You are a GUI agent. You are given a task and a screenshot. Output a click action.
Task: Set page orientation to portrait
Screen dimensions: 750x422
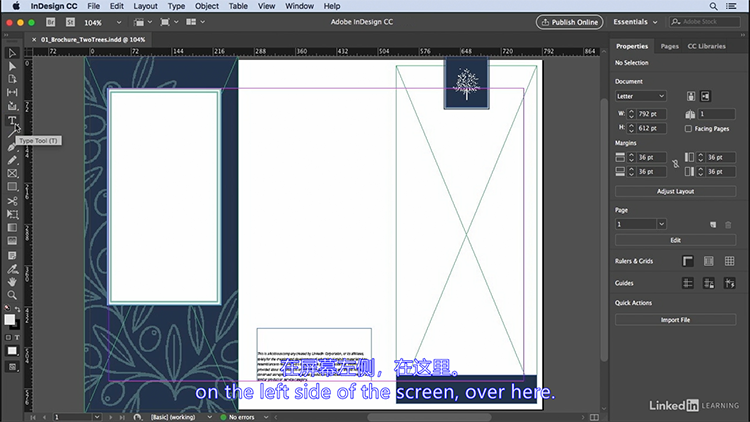coord(691,96)
